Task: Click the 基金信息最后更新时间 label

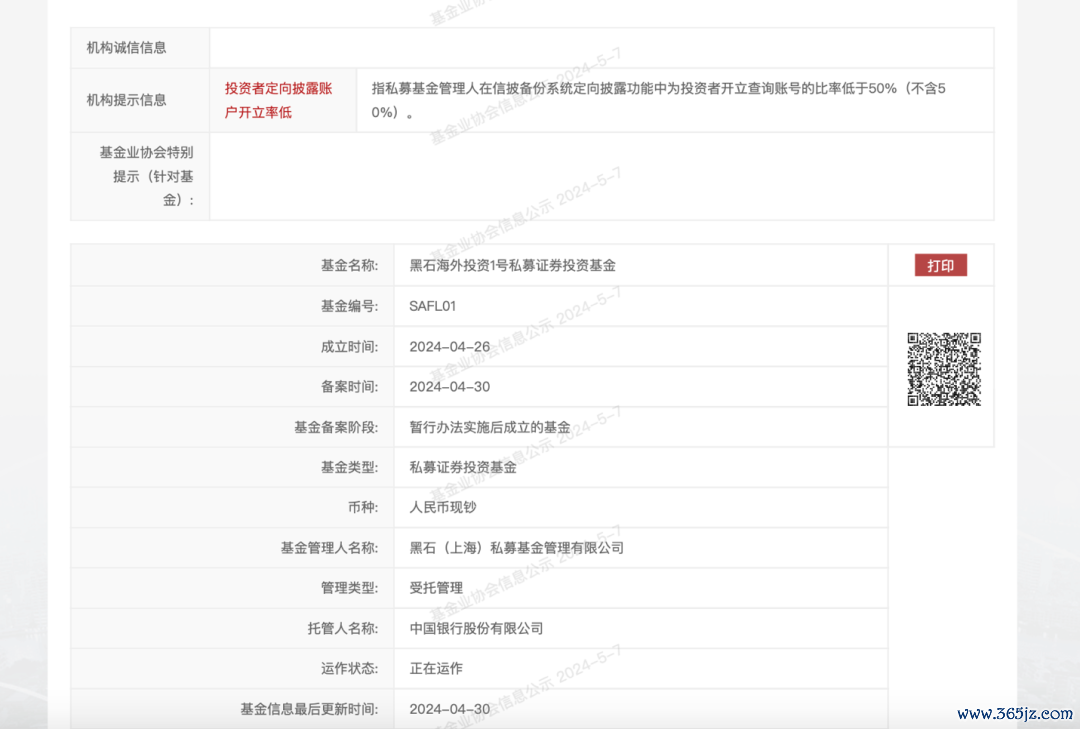Action: pyautogui.click(x=309, y=709)
